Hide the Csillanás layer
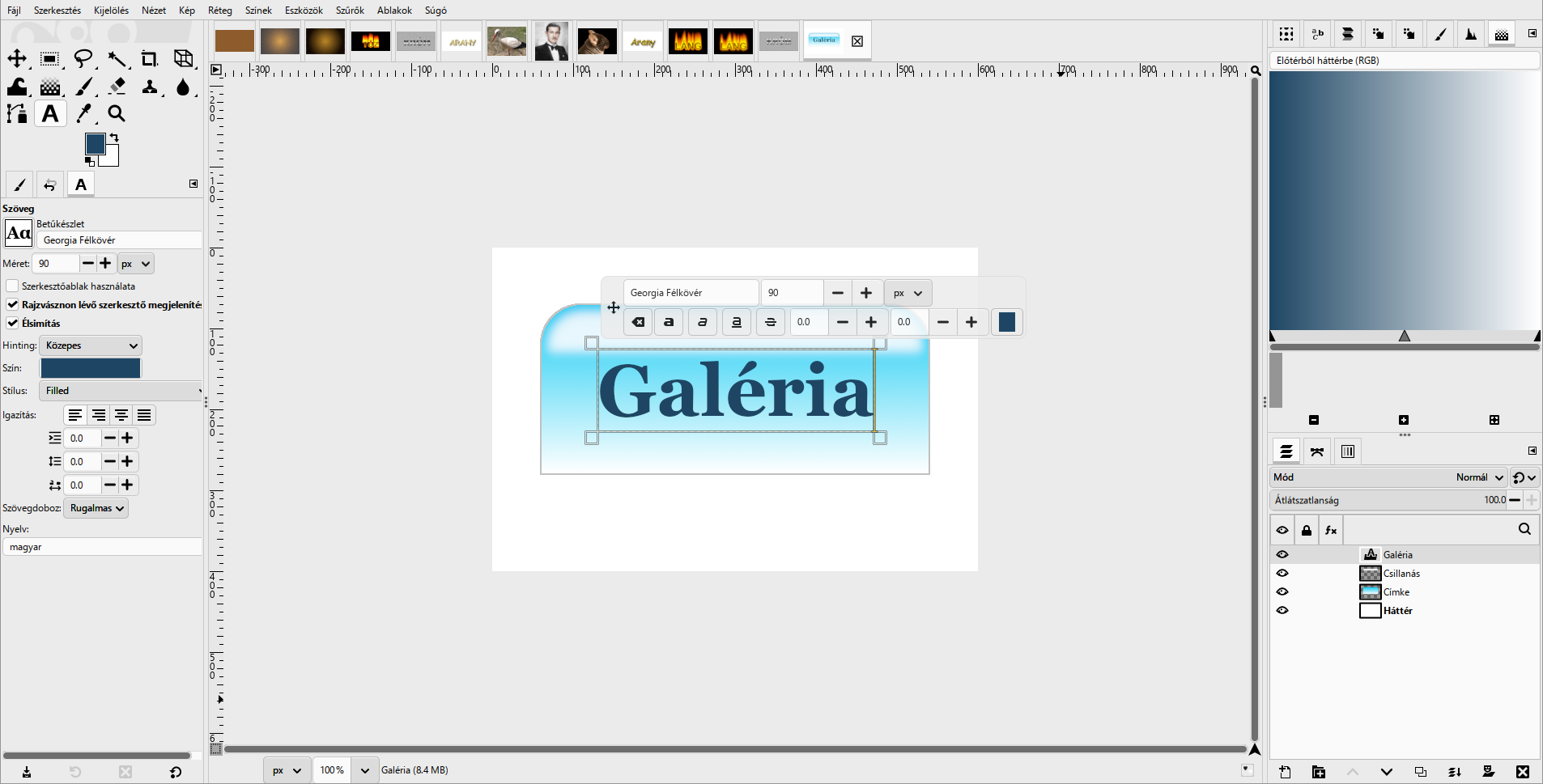The width and height of the screenshot is (1543, 784). click(1282, 573)
